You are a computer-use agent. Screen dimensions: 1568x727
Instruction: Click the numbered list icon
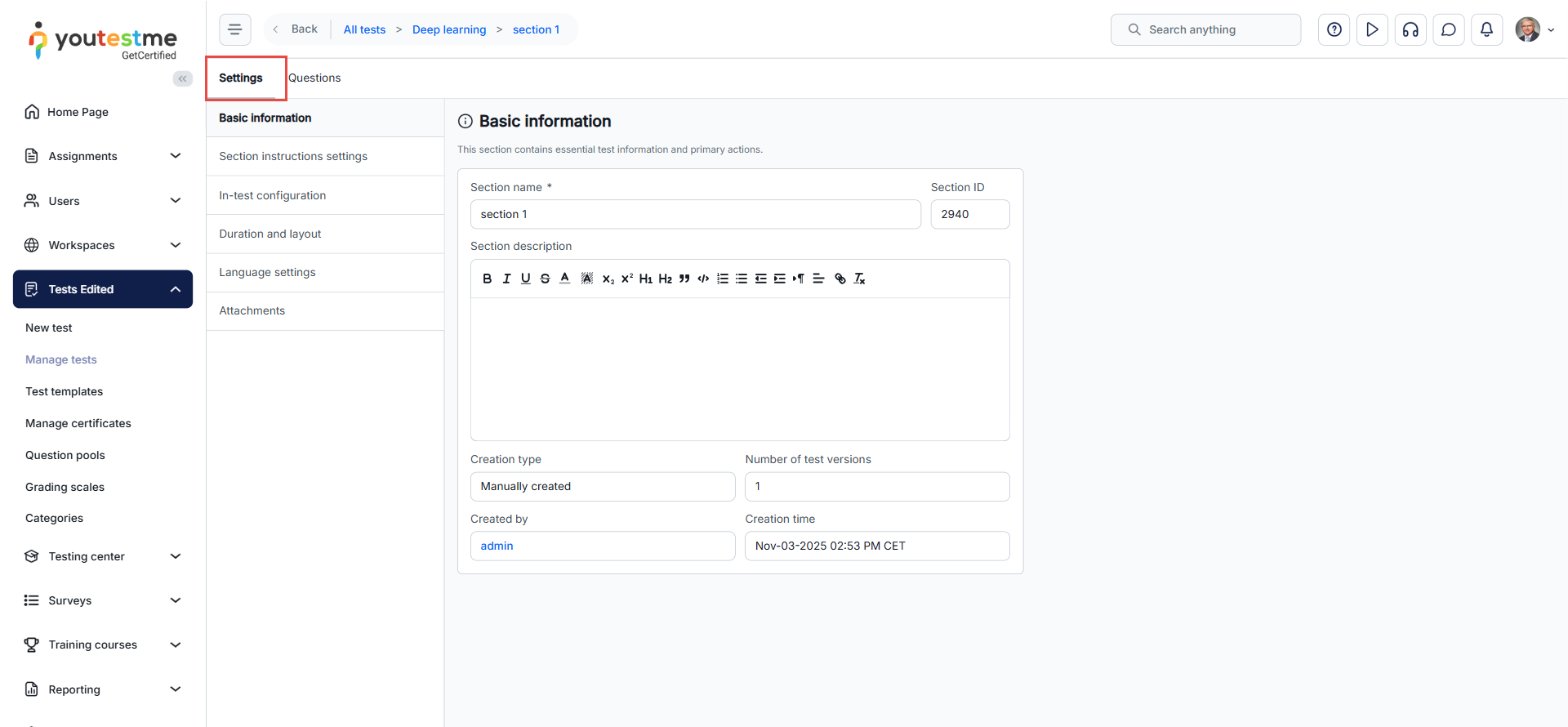tap(722, 279)
